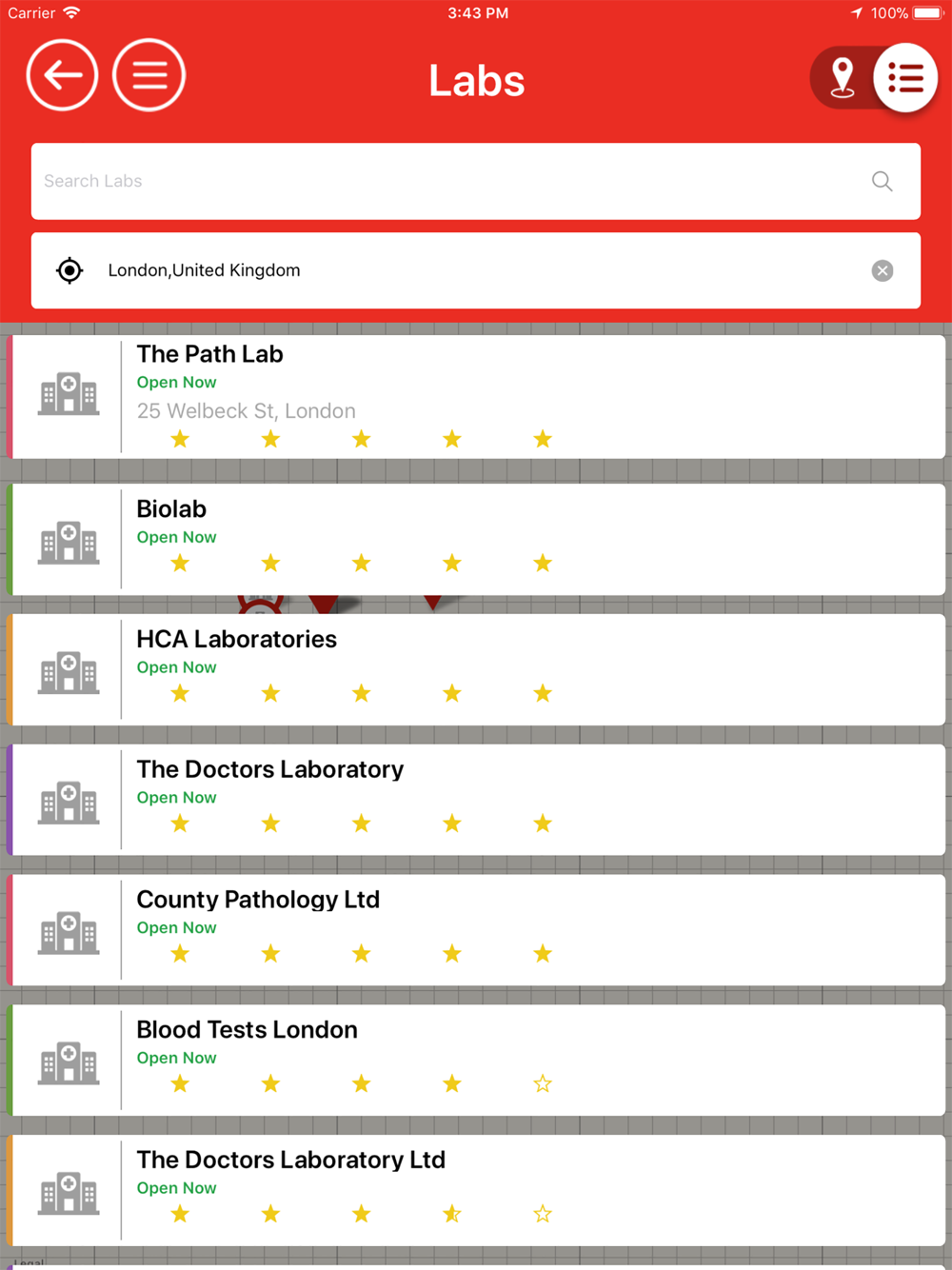Open County Pathology Ltd listing

[476, 930]
